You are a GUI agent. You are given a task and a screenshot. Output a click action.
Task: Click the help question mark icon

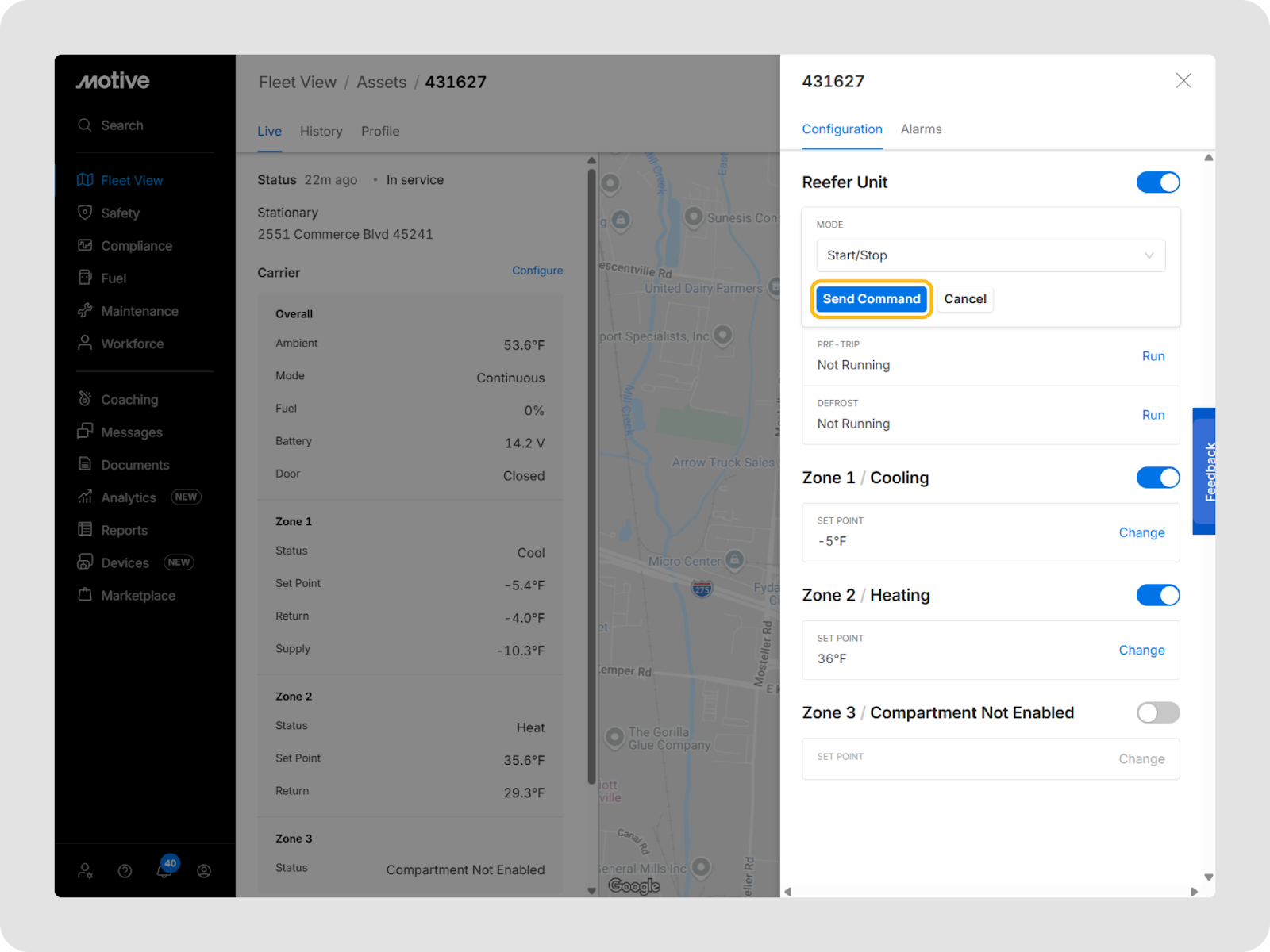[x=125, y=871]
